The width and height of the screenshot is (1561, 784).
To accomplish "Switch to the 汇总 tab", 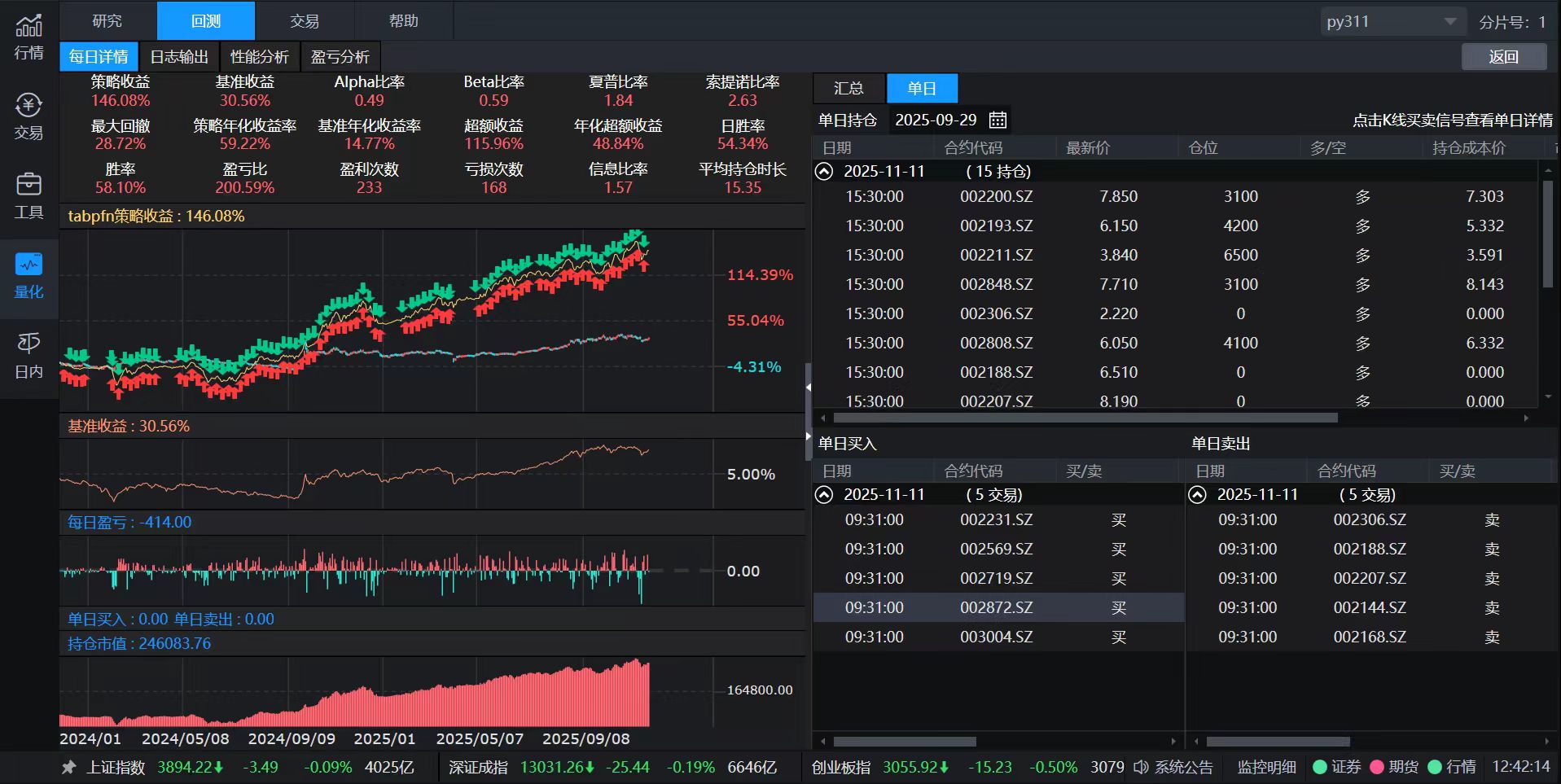I will point(849,88).
